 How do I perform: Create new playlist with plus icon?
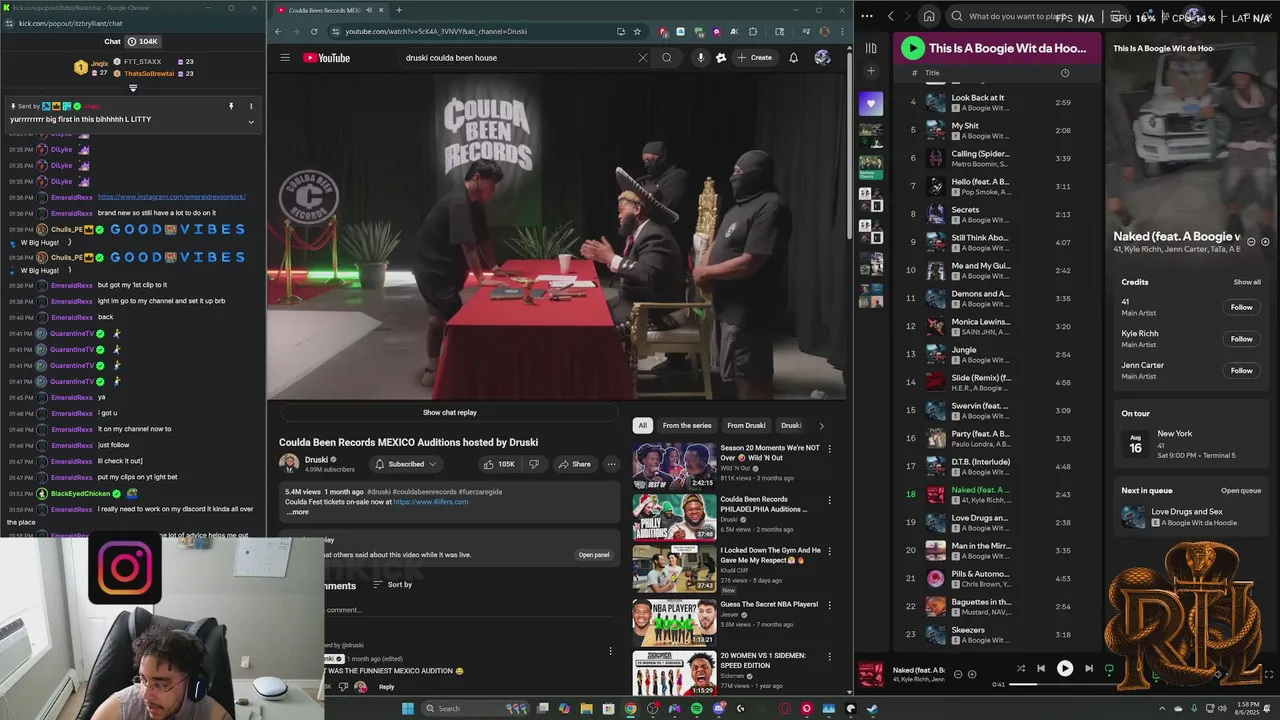coord(871,71)
